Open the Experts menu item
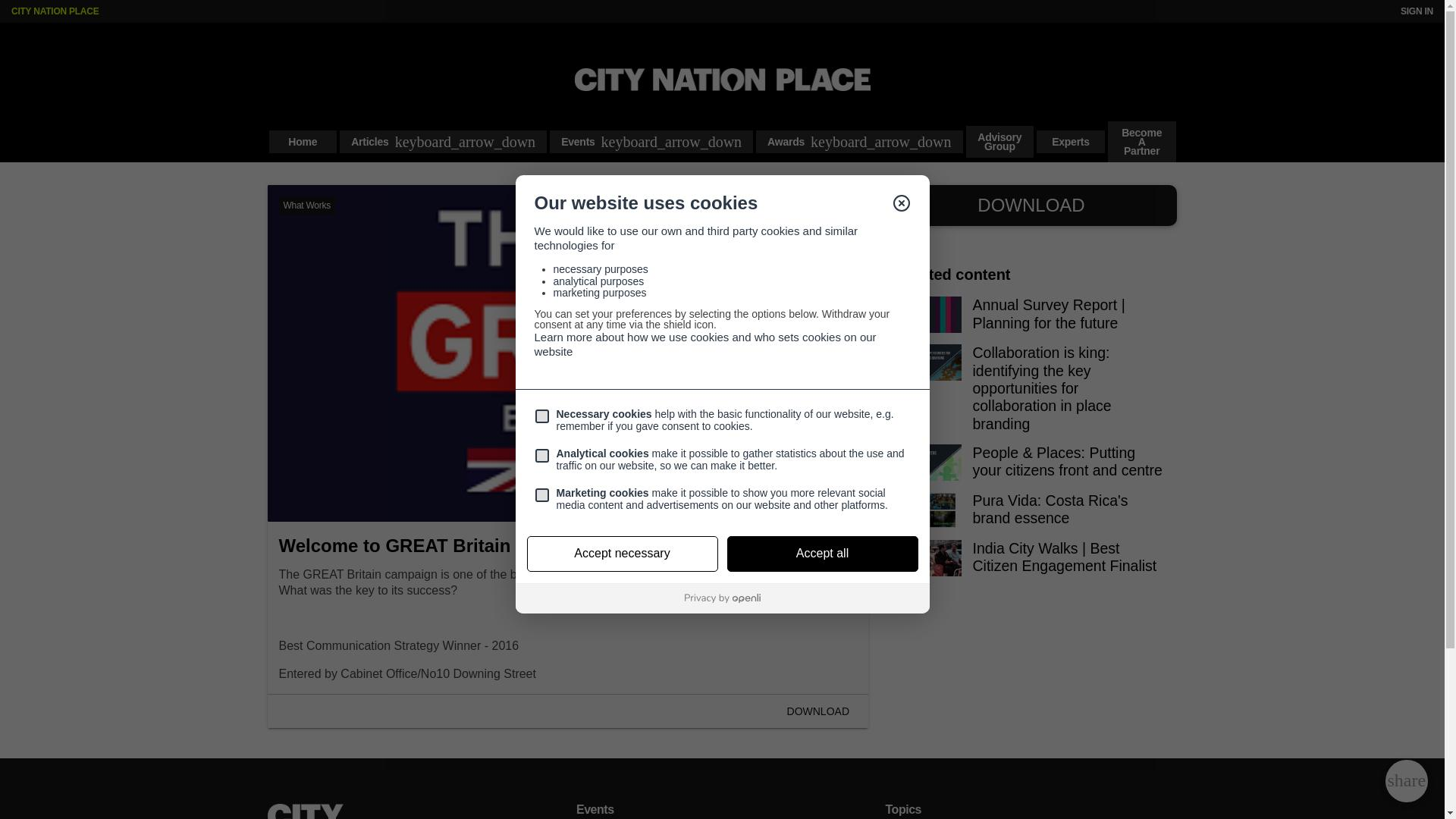1456x819 pixels. coord(1070,142)
